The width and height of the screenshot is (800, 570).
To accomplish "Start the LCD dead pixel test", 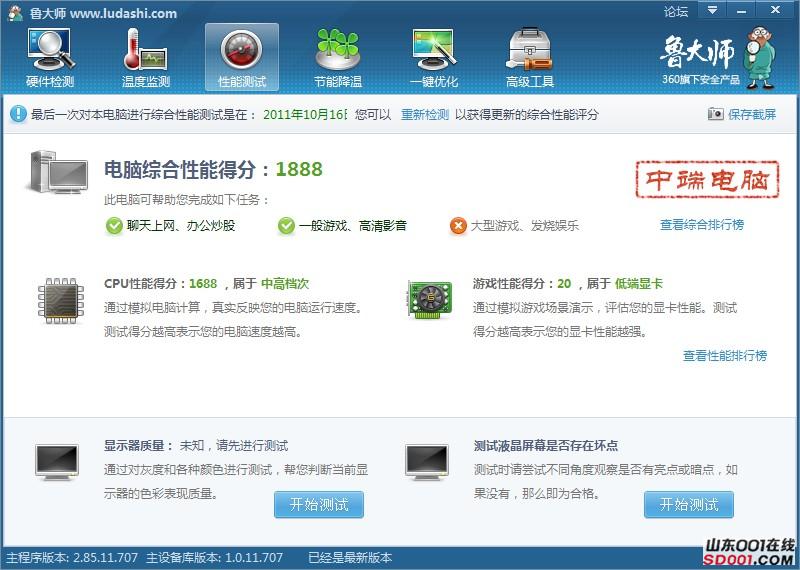I will tap(689, 505).
